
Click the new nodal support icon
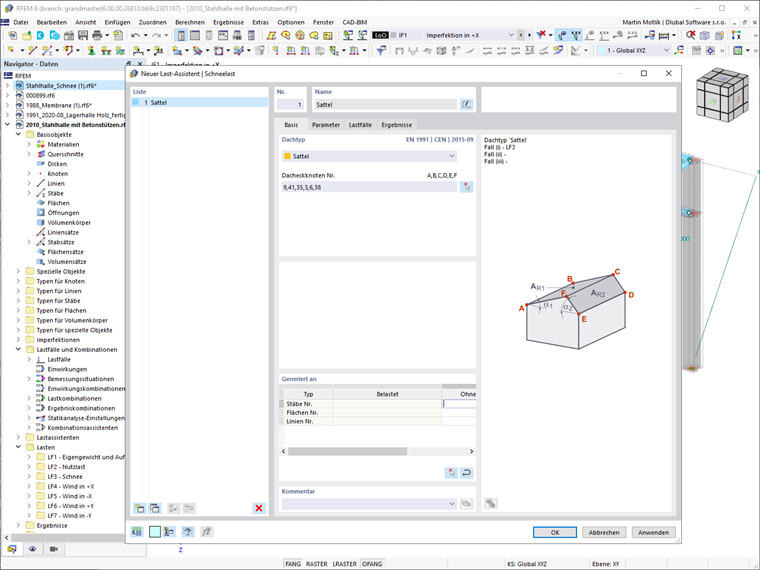(x=91, y=50)
